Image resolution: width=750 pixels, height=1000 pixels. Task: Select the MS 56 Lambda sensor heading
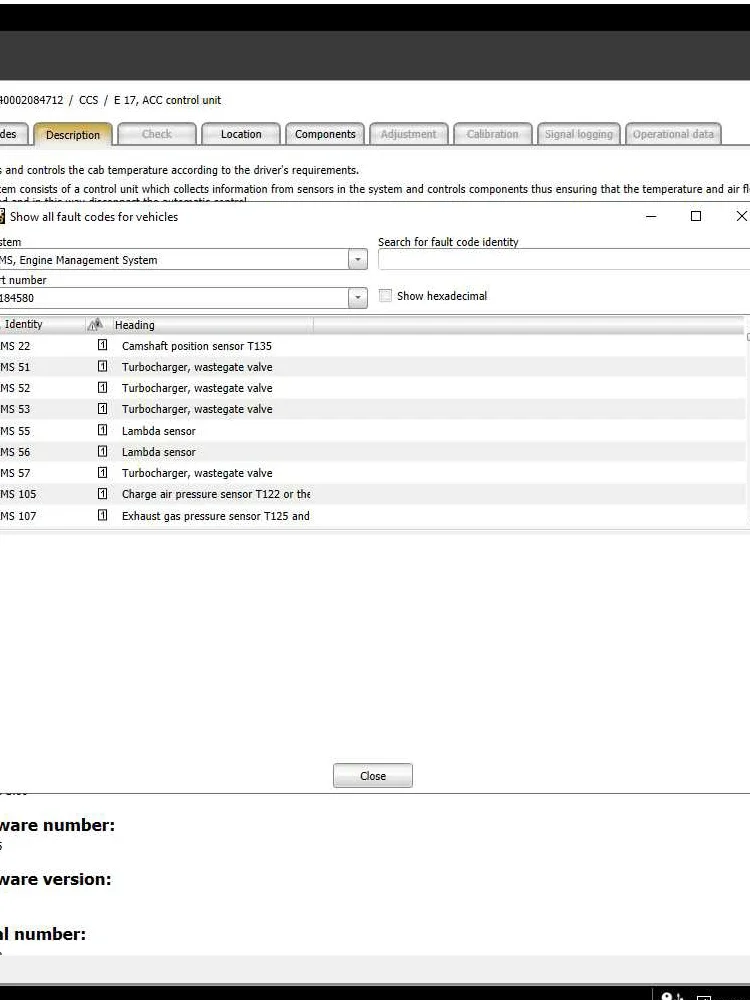click(x=159, y=452)
